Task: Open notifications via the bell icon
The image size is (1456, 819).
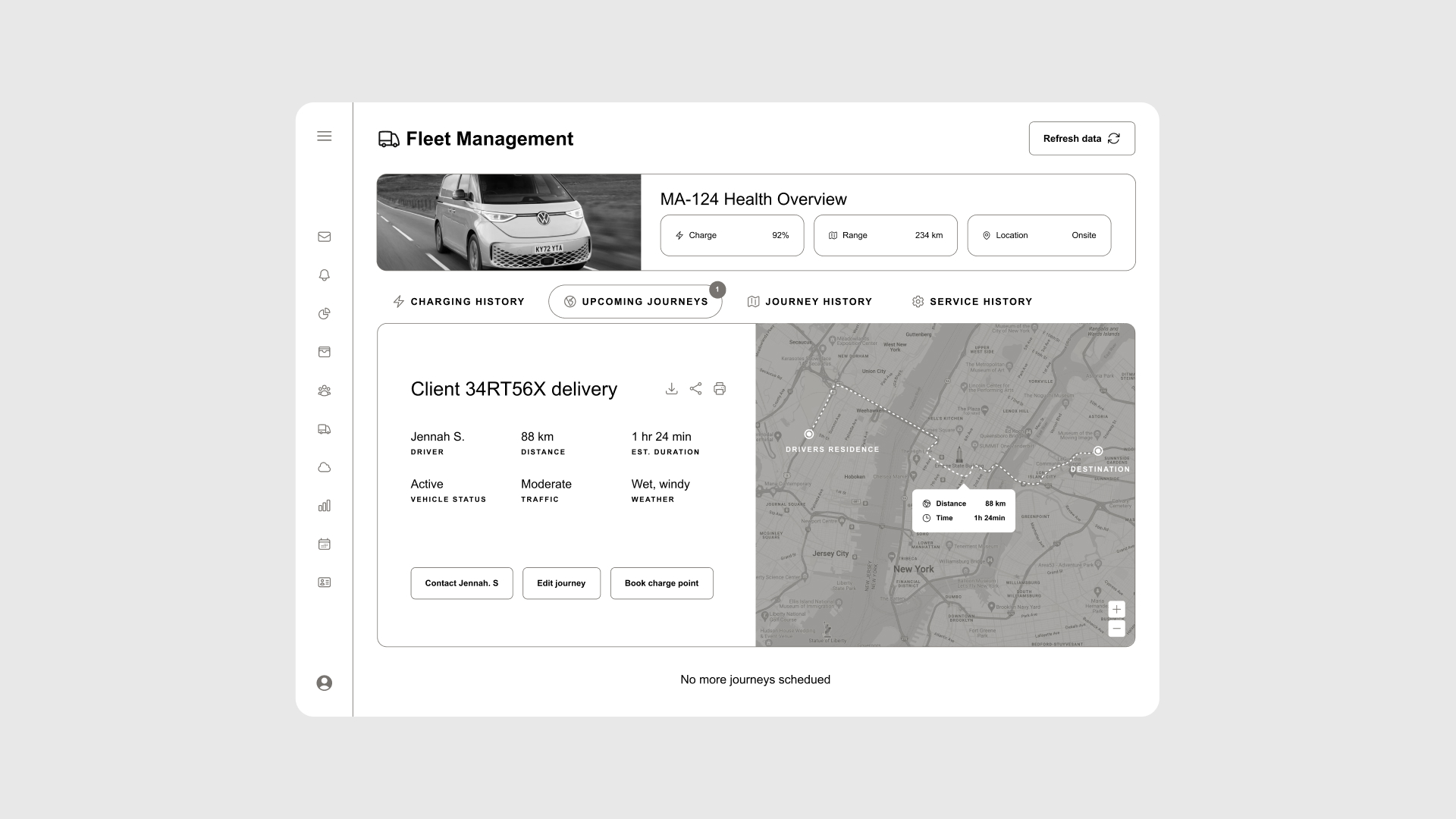Action: click(x=325, y=275)
